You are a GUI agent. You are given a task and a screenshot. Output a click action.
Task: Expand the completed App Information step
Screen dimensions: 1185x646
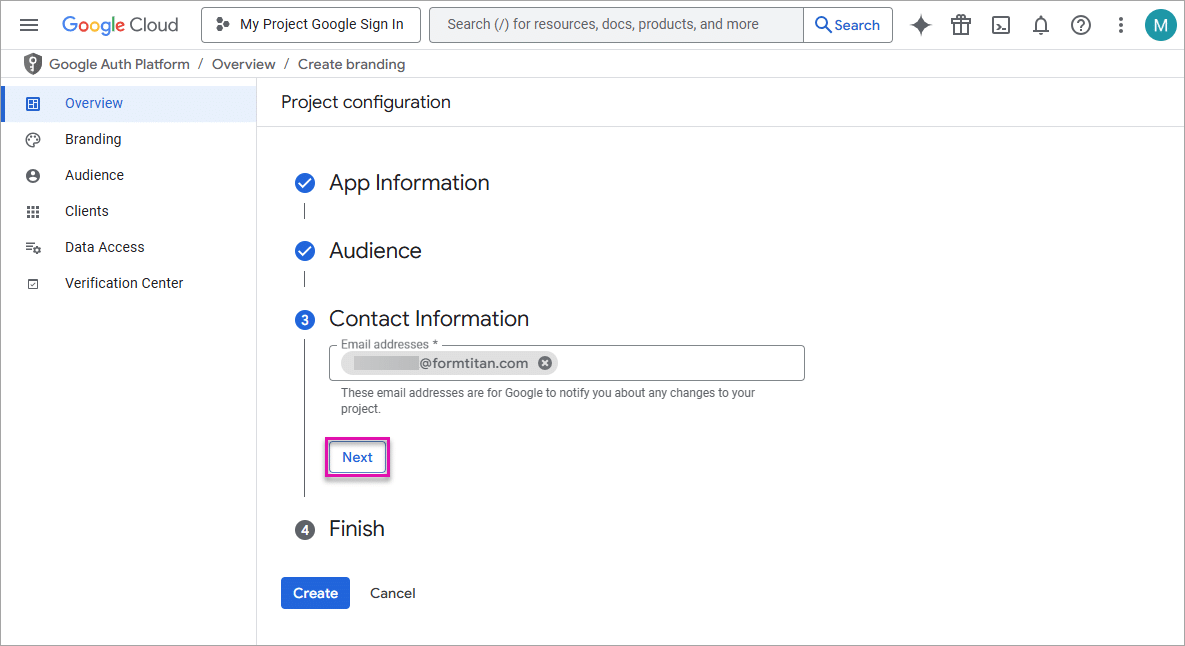point(409,183)
